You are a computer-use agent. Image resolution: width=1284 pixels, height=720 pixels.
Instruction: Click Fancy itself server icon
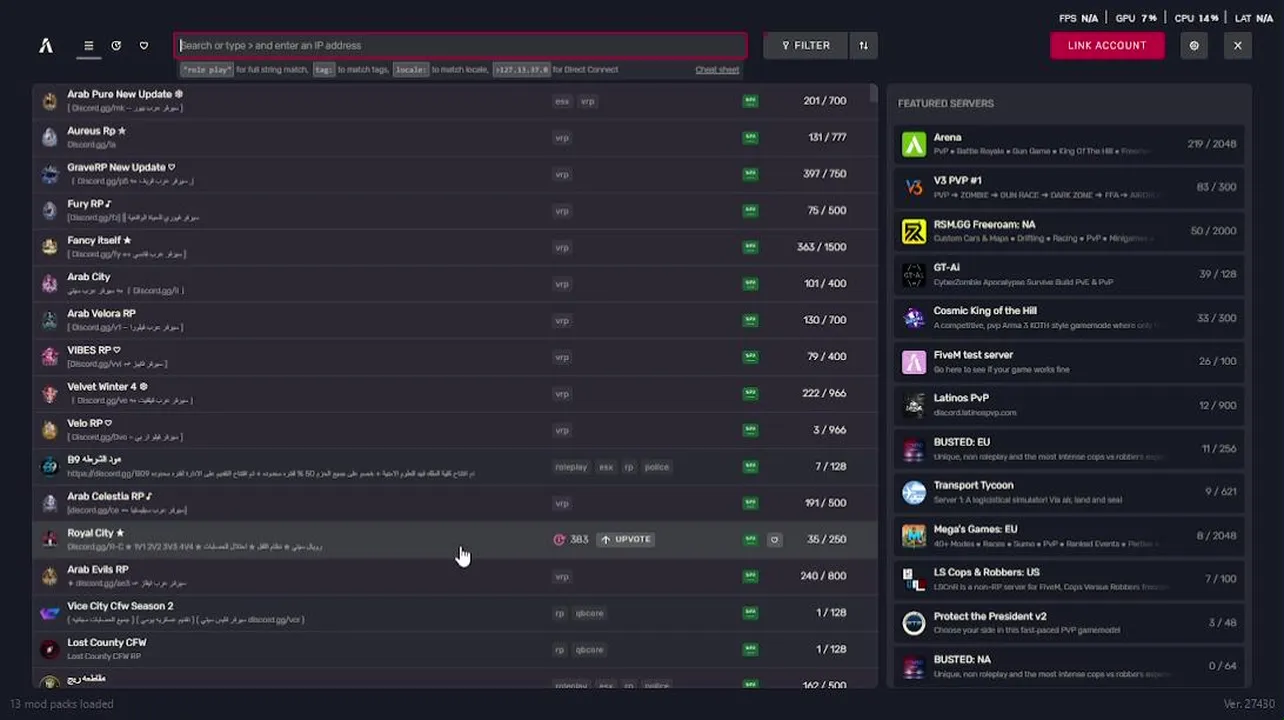click(50, 247)
